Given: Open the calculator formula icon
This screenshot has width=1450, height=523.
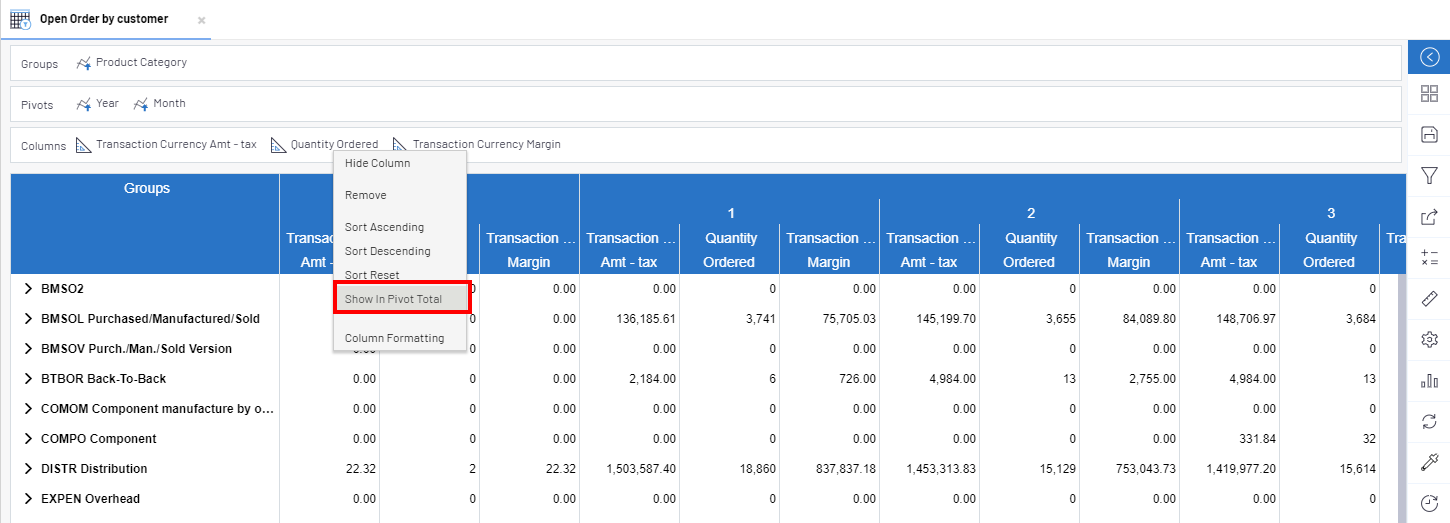Looking at the screenshot, I should [x=1429, y=257].
